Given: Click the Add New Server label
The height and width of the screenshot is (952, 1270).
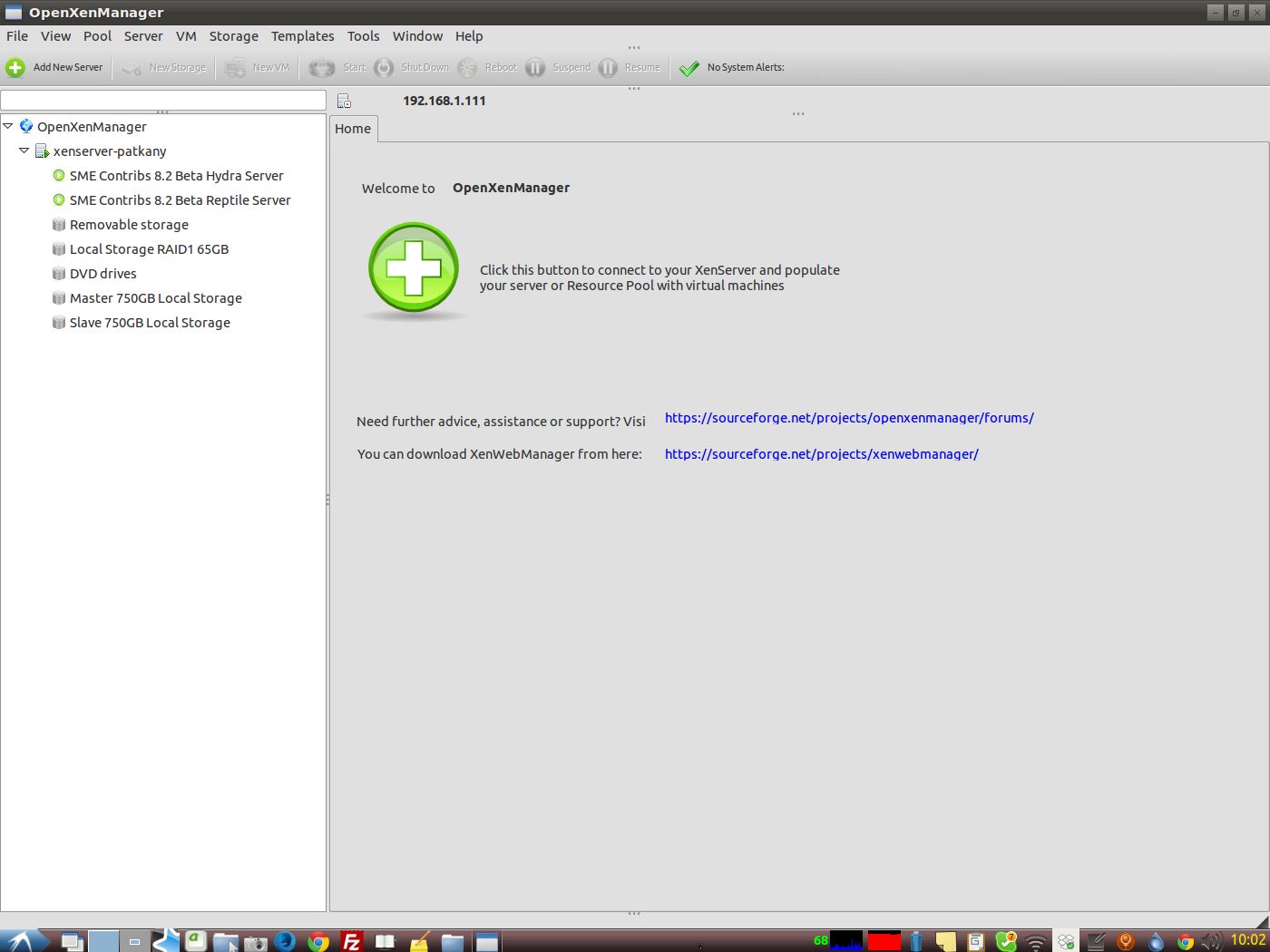Looking at the screenshot, I should pyautogui.click(x=68, y=68).
